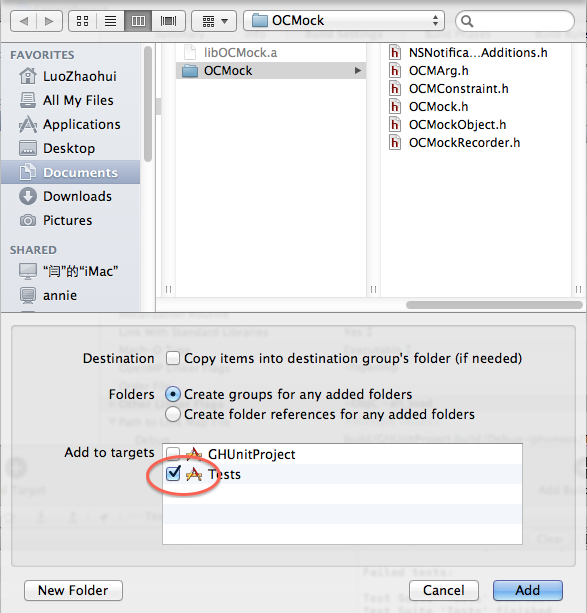This screenshot has height=613, width=587.
Task: Click the Cancel button
Action: (443, 590)
